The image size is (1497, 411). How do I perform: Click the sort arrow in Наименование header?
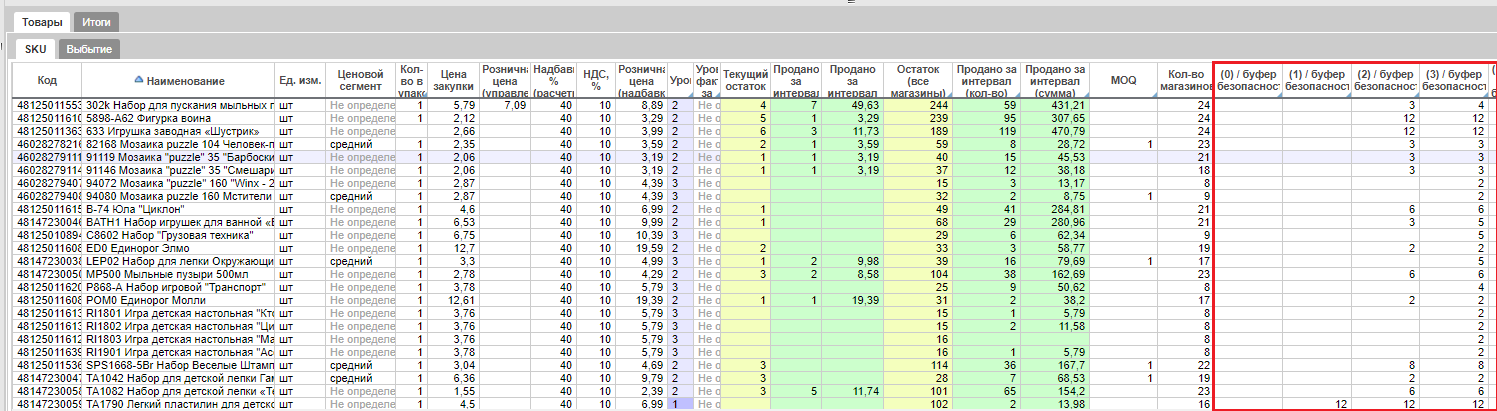[138, 80]
